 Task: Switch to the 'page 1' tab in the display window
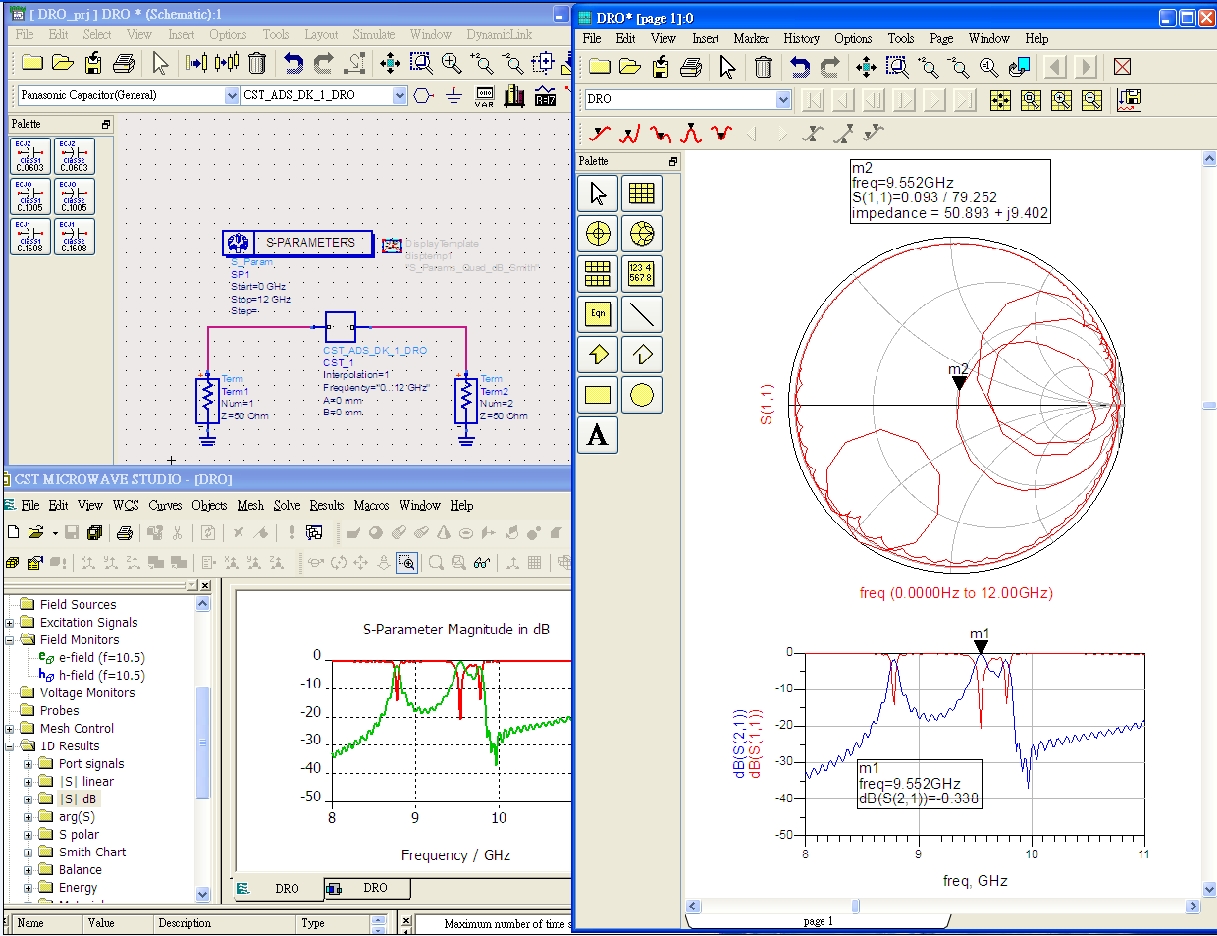pos(817,920)
